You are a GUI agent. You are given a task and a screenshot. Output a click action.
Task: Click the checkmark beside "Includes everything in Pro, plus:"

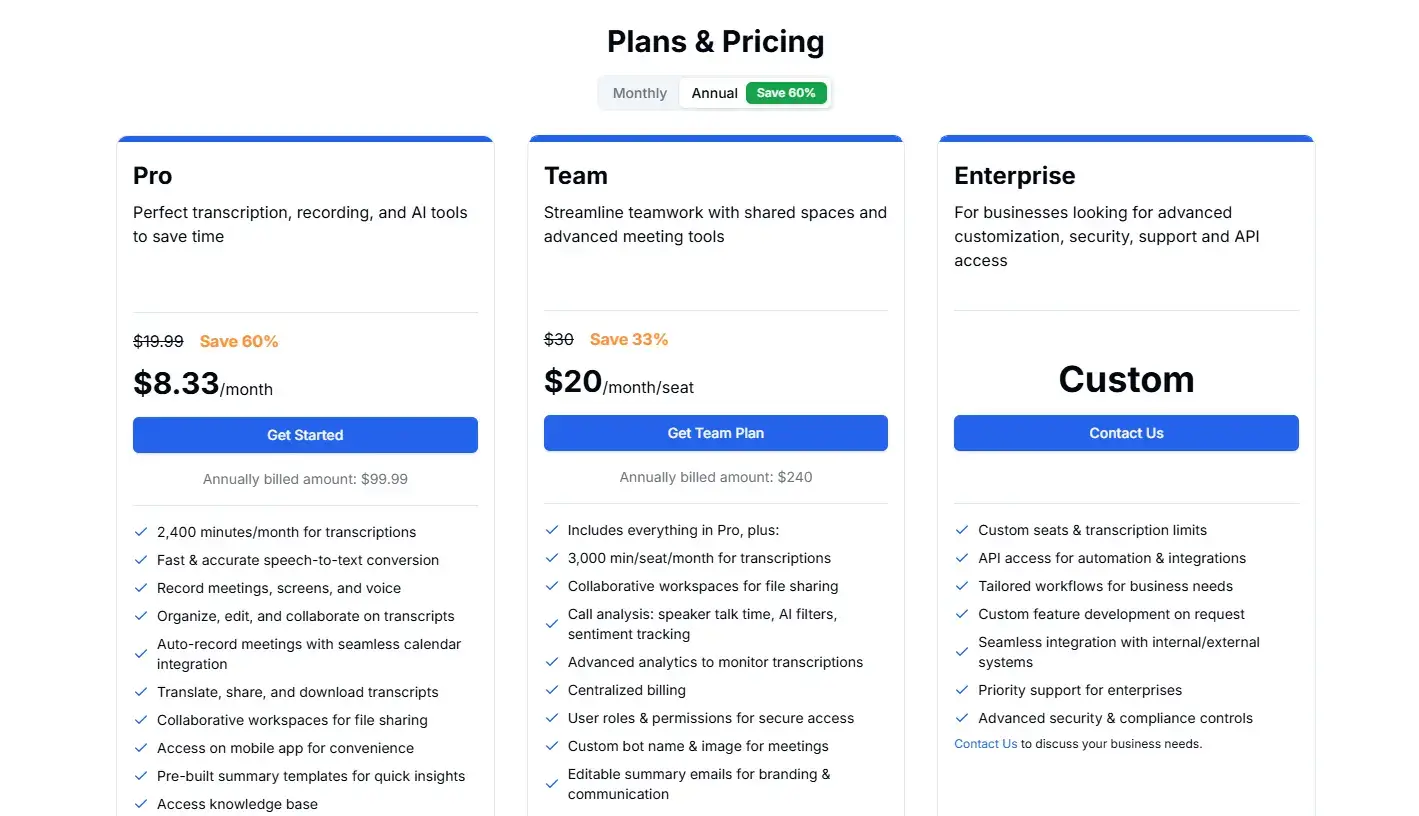[x=551, y=530]
